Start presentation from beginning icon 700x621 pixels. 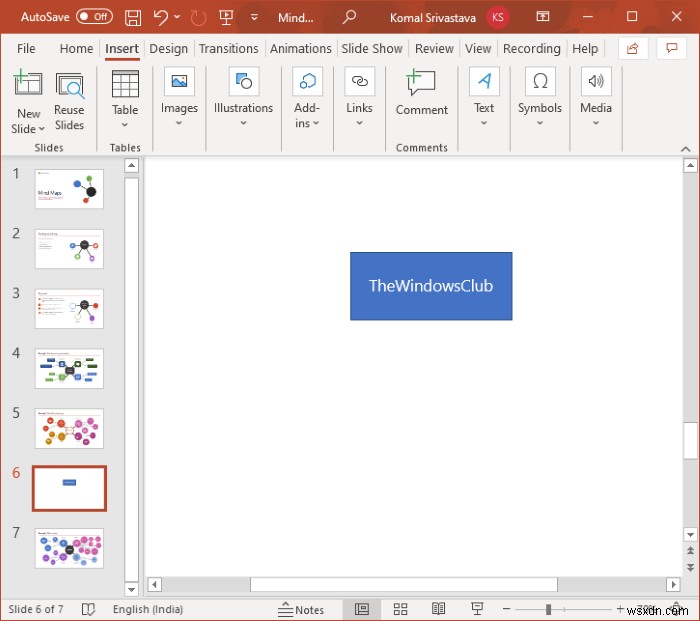[x=226, y=17]
